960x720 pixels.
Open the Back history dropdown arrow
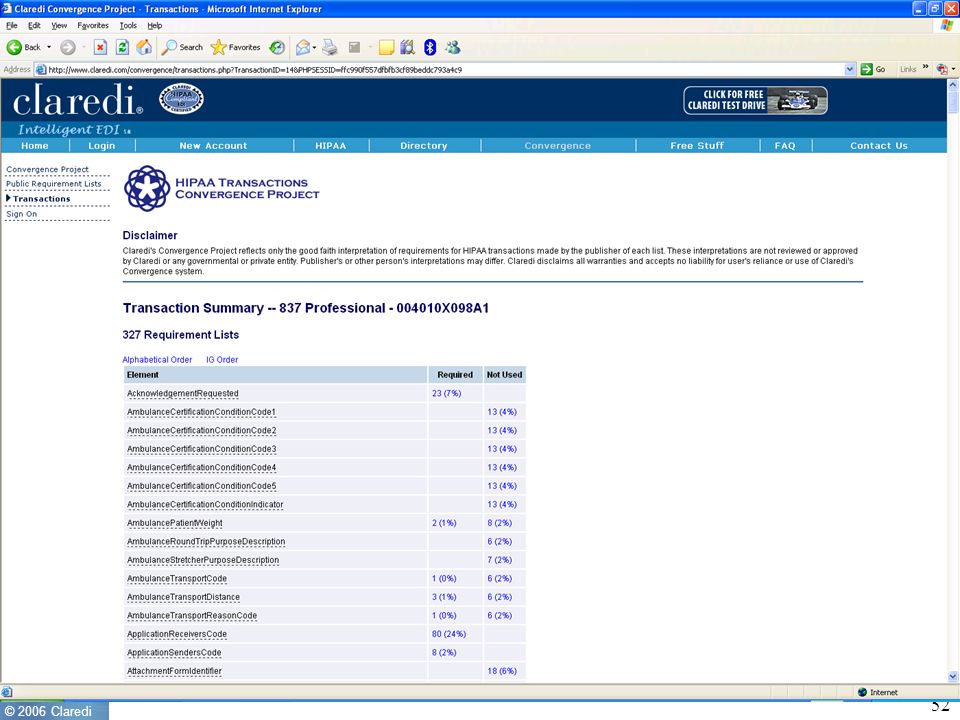(x=49, y=47)
